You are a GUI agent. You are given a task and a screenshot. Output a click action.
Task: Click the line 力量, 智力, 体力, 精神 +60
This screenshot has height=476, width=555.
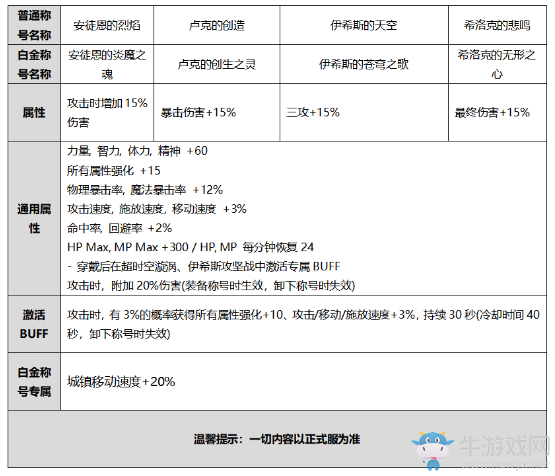137,151
